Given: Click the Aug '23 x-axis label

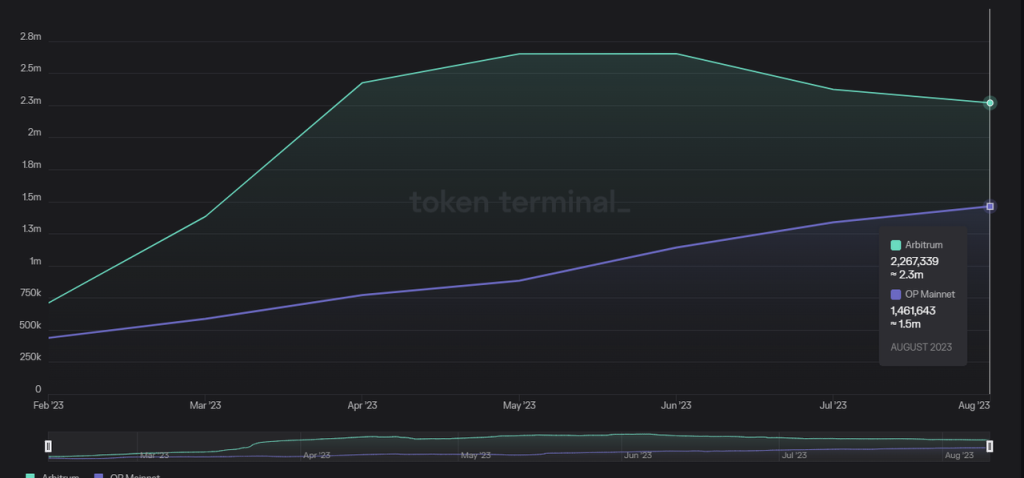Looking at the screenshot, I should [x=973, y=405].
